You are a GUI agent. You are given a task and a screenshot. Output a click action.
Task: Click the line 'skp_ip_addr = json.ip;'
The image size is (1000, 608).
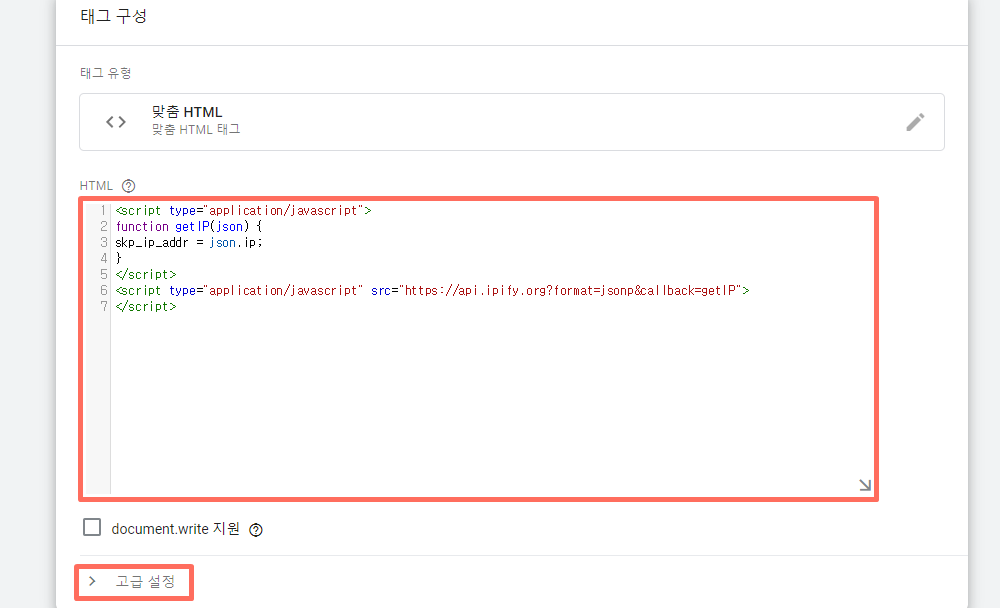click(x=189, y=242)
